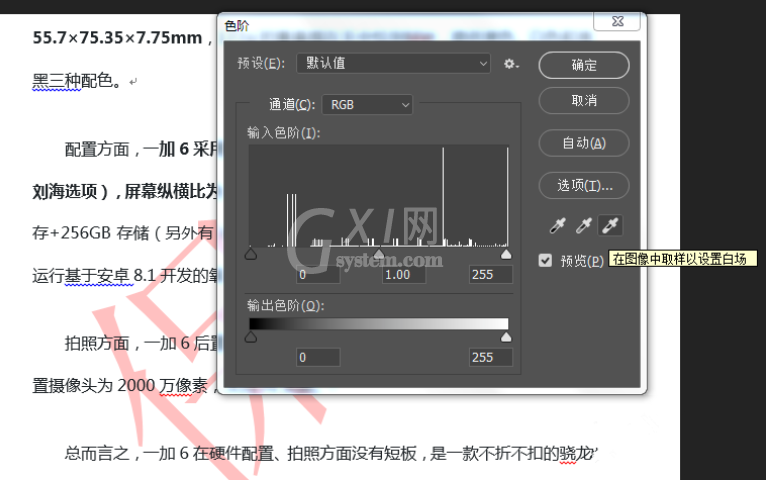Viewport: 766px width, 482px height.
Task: Click the output levels field showing 0
Action: (318, 357)
